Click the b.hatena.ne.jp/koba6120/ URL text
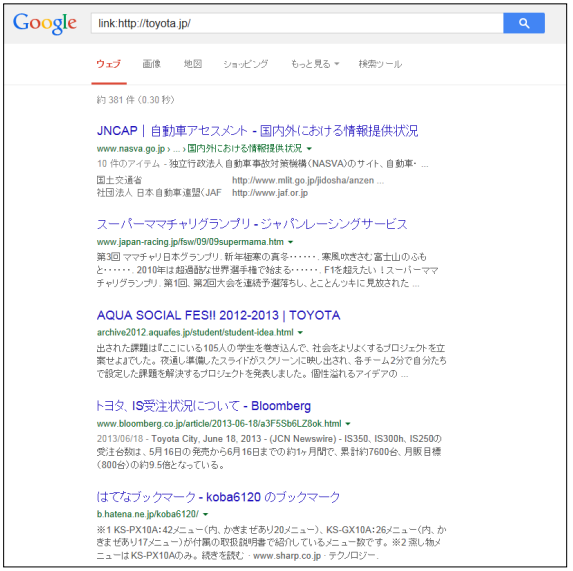This screenshot has width=573, height=571. (148, 514)
